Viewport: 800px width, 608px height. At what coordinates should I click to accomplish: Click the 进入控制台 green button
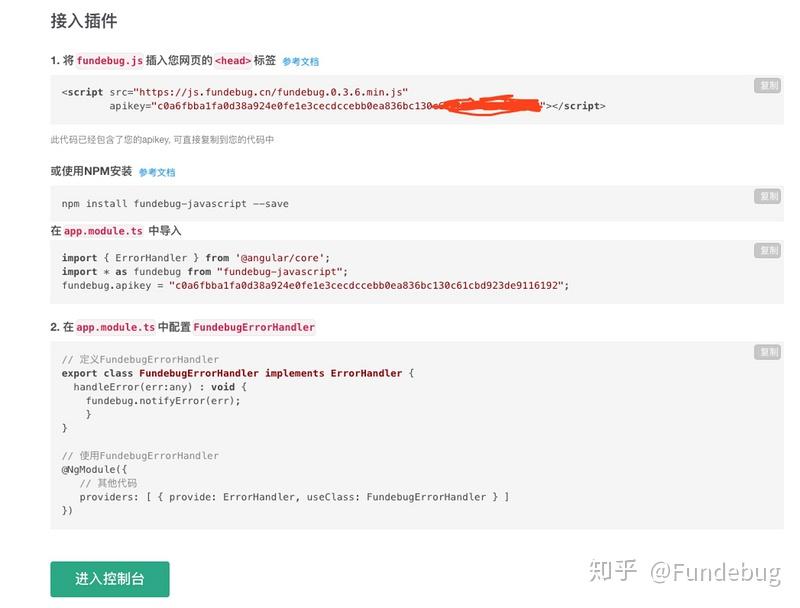(x=109, y=578)
